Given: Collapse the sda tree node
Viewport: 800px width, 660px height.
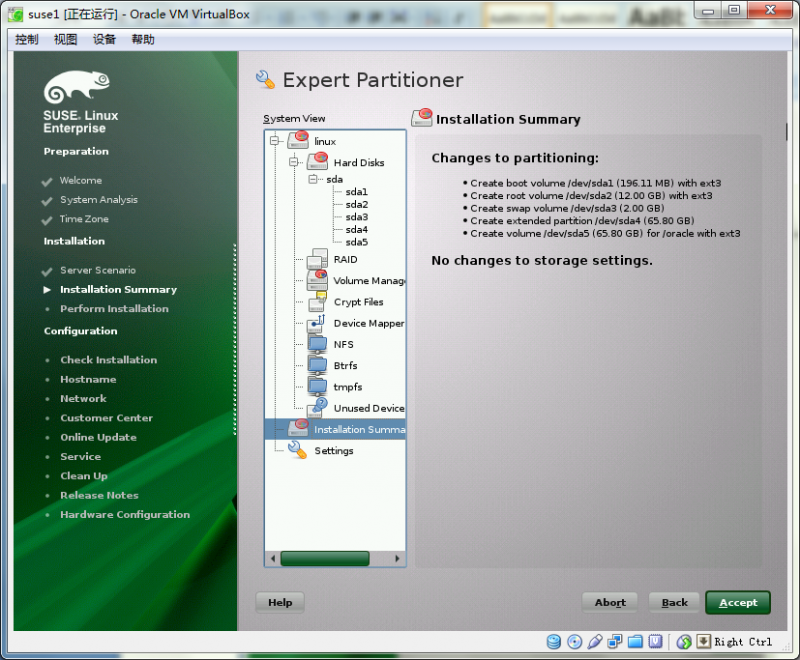Looking at the screenshot, I should click(313, 179).
